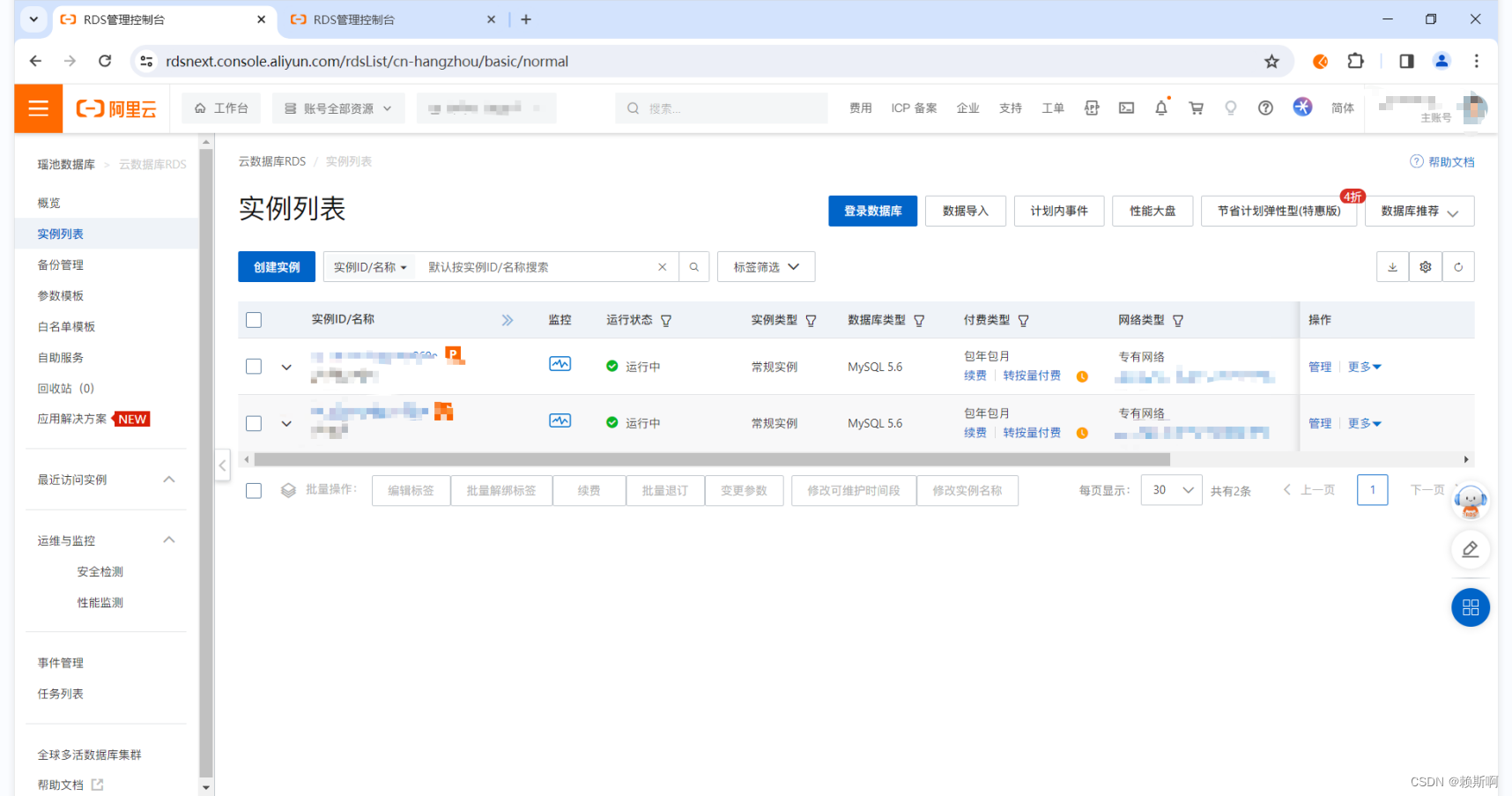1512x796 pixels.
Task: Open the 性能大盘 button
Action: [x=1153, y=212]
